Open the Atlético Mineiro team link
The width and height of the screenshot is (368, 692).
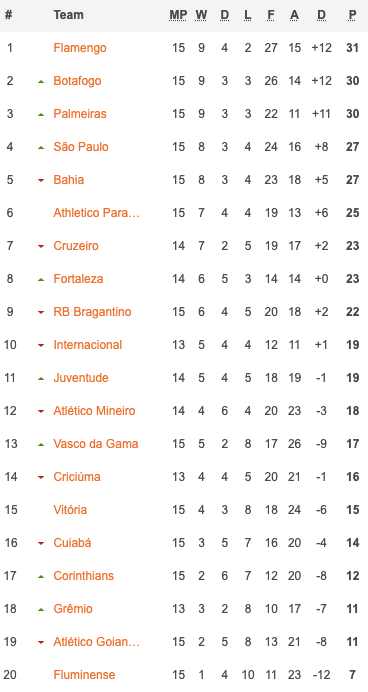click(94, 411)
